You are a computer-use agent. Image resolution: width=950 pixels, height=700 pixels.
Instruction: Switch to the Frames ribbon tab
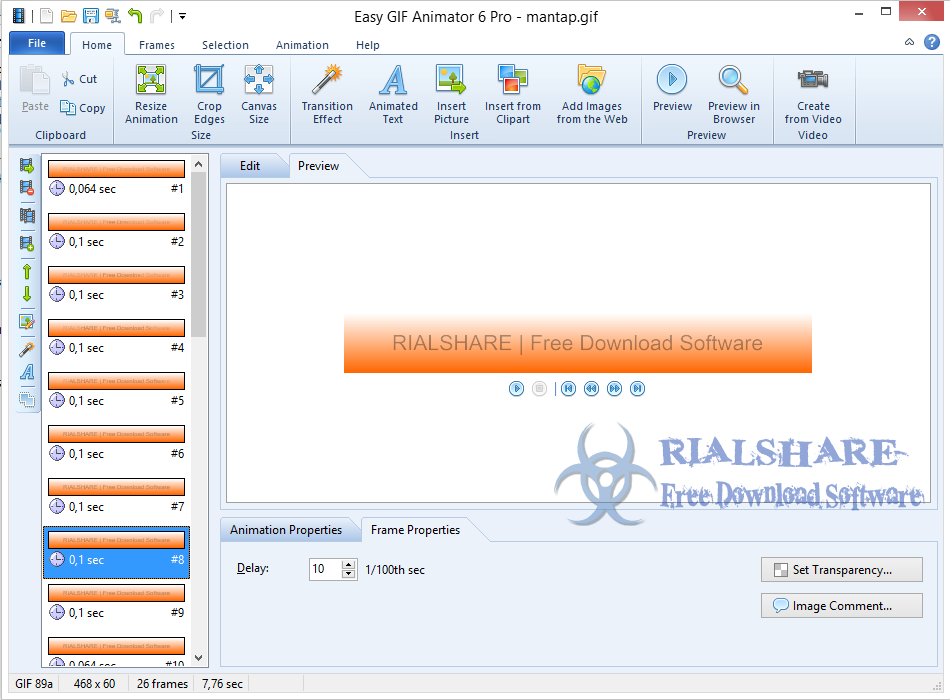pyautogui.click(x=156, y=45)
